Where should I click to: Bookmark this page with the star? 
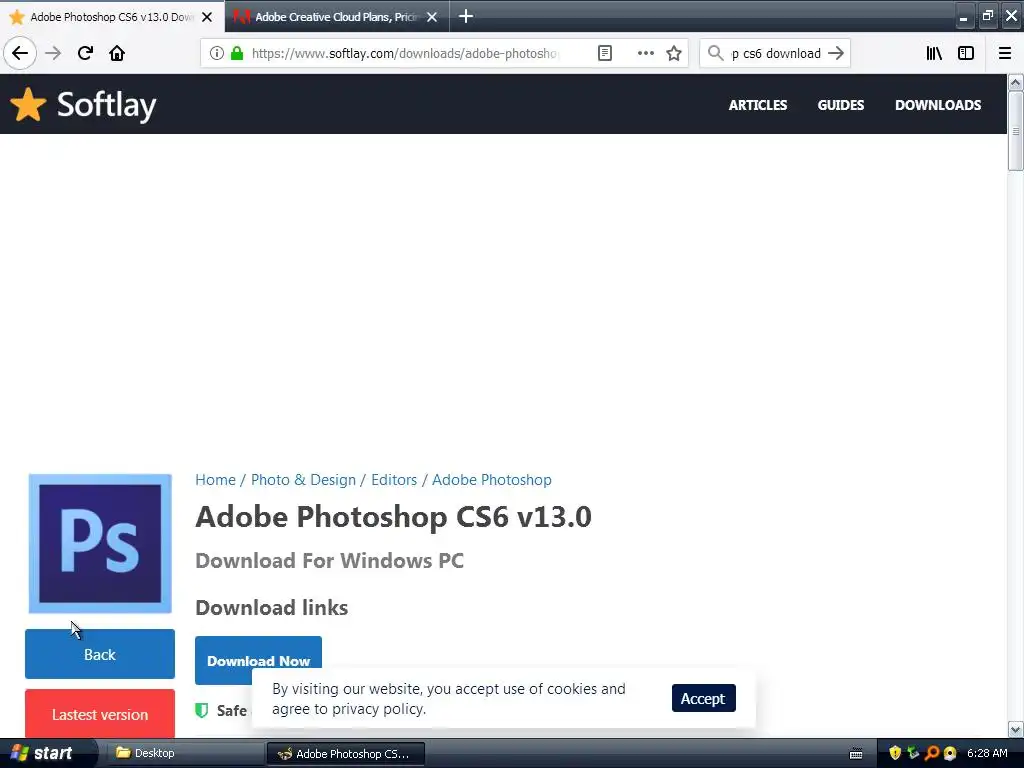[x=674, y=53]
